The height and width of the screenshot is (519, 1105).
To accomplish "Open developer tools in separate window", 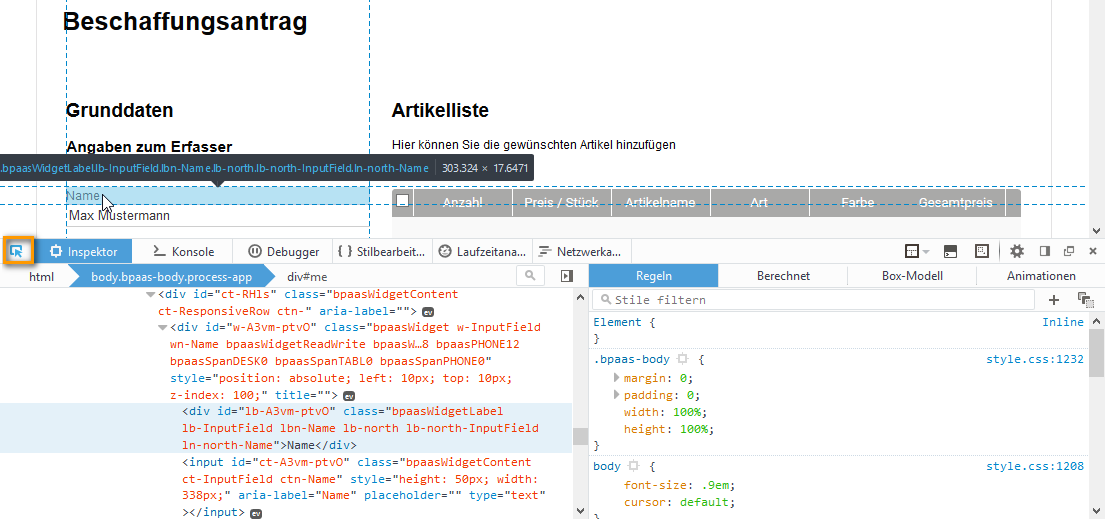I will (x=1069, y=251).
